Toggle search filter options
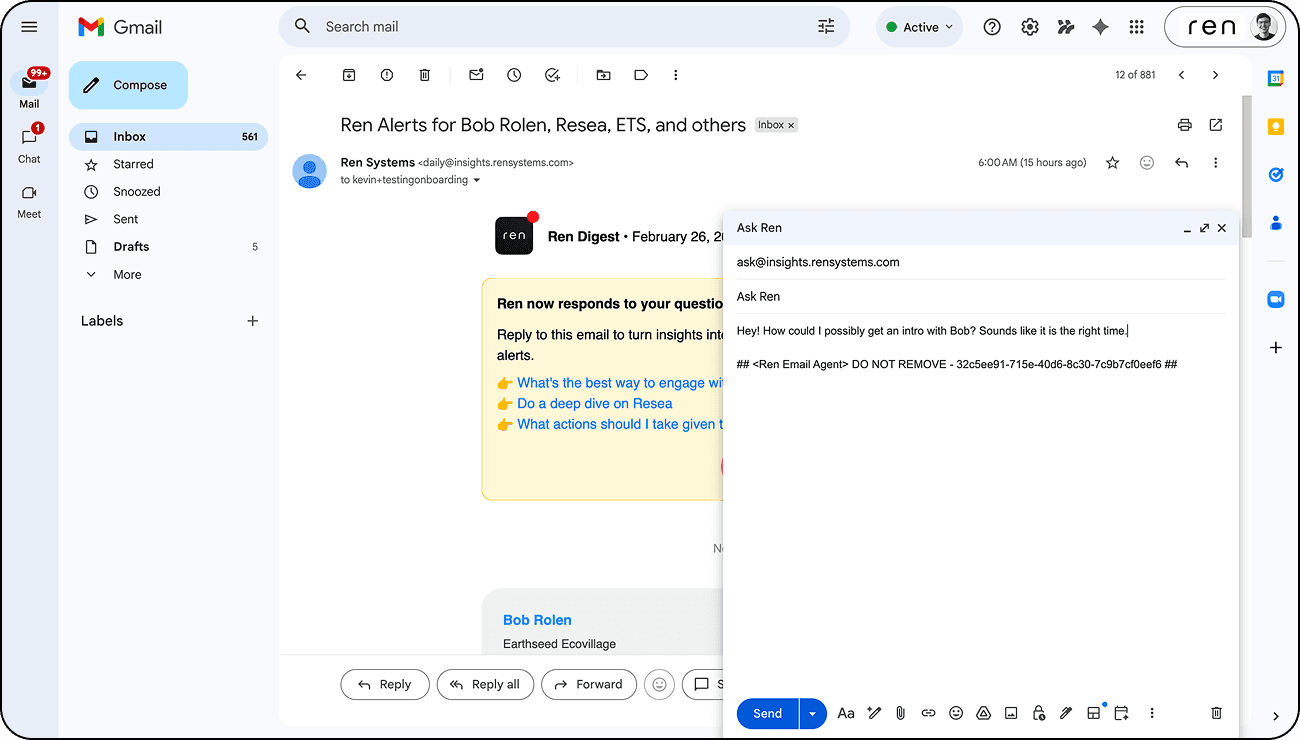 click(x=825, y=26)
